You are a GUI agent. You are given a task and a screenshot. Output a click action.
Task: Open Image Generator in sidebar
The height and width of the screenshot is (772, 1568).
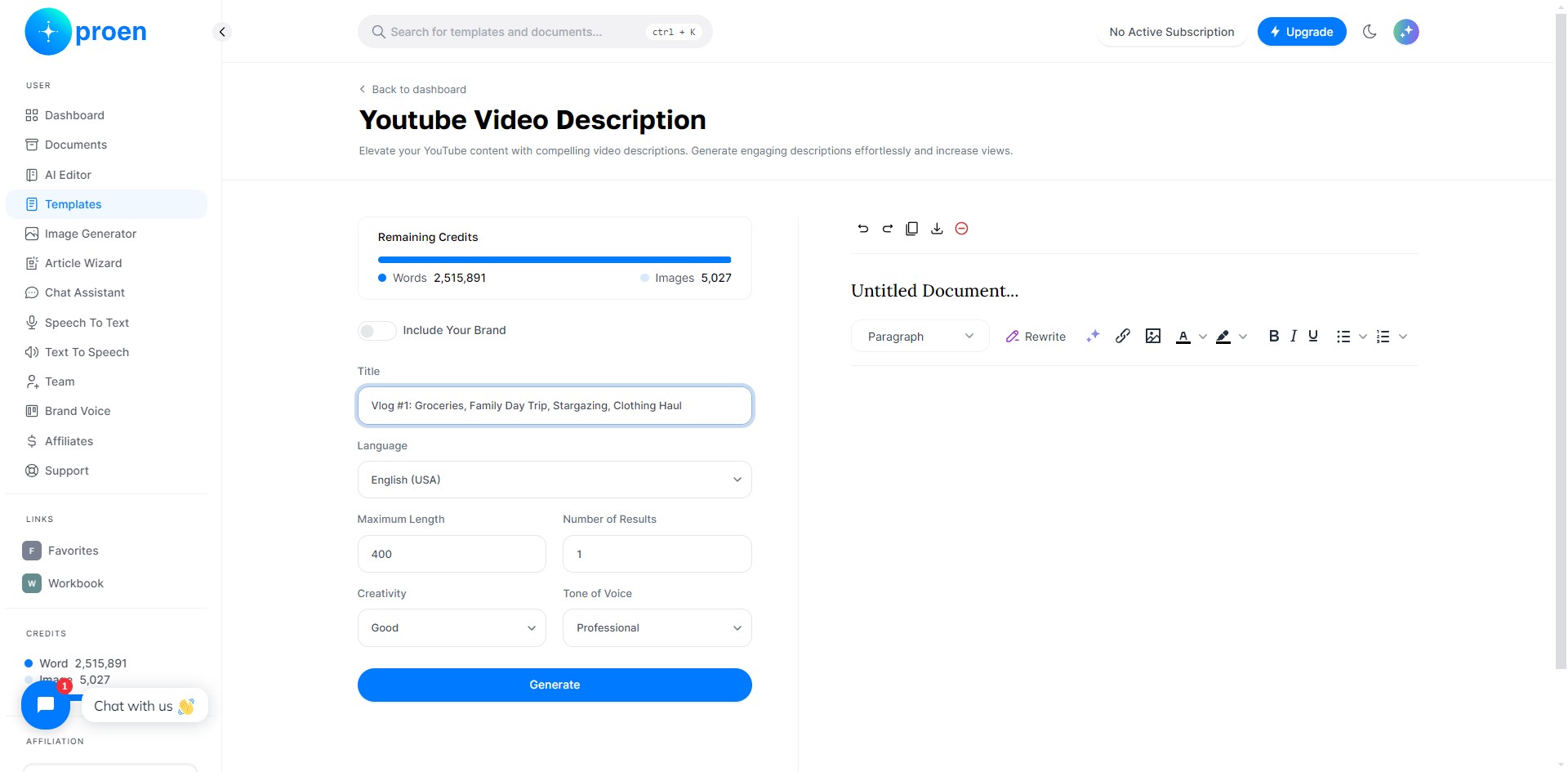tap(106, 234)
